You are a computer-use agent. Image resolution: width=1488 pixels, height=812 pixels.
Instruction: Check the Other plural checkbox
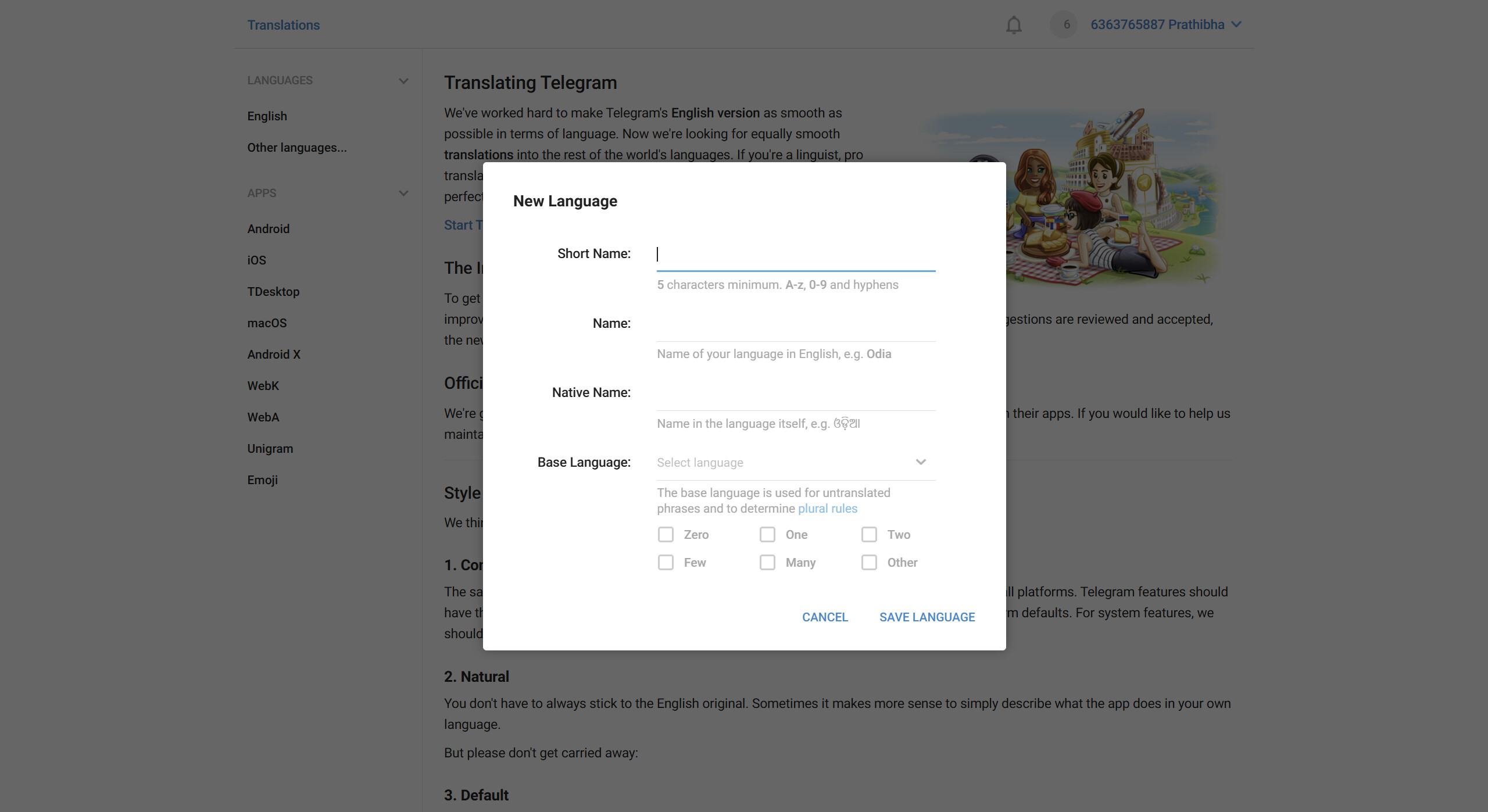click(x=869, y=563)
